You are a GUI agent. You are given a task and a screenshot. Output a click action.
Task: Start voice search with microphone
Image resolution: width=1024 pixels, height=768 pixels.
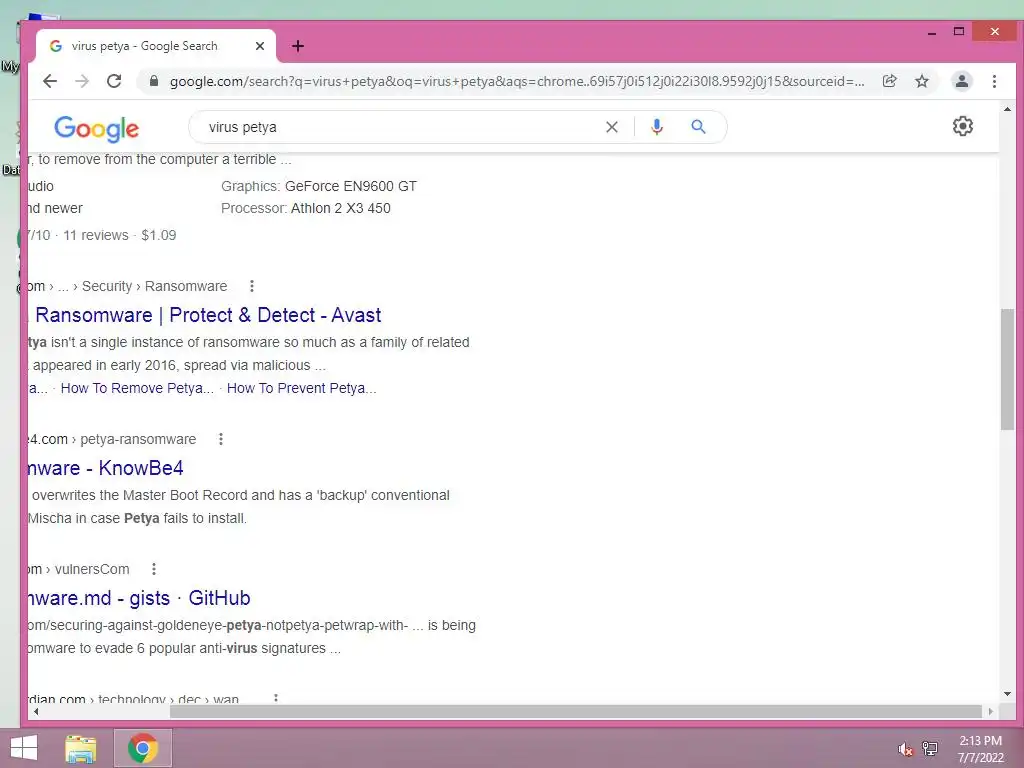coord(657,127)
